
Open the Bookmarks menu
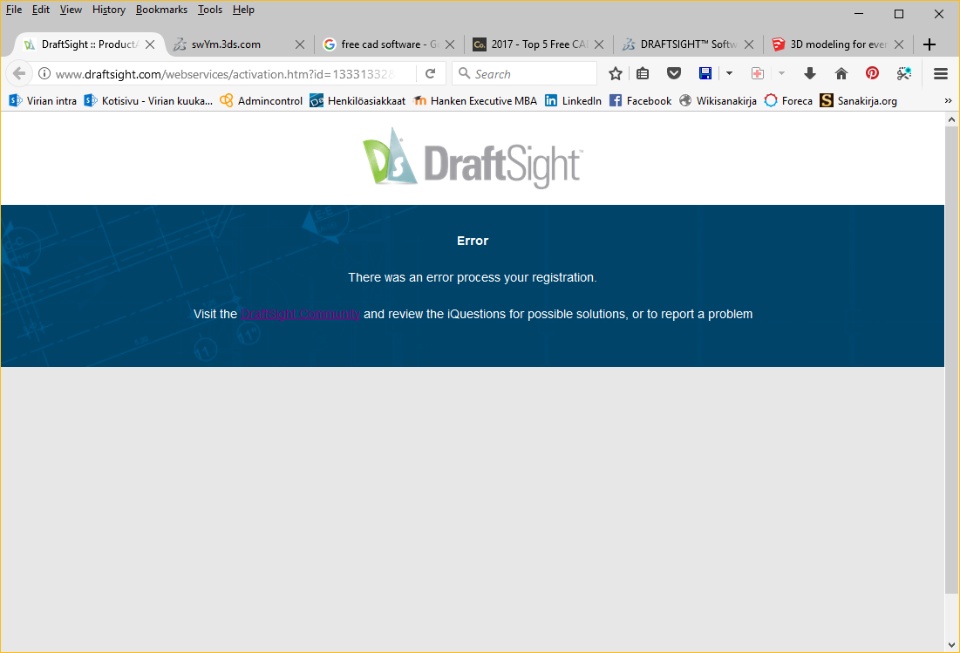pyautogui.click(x=162, y=10)
